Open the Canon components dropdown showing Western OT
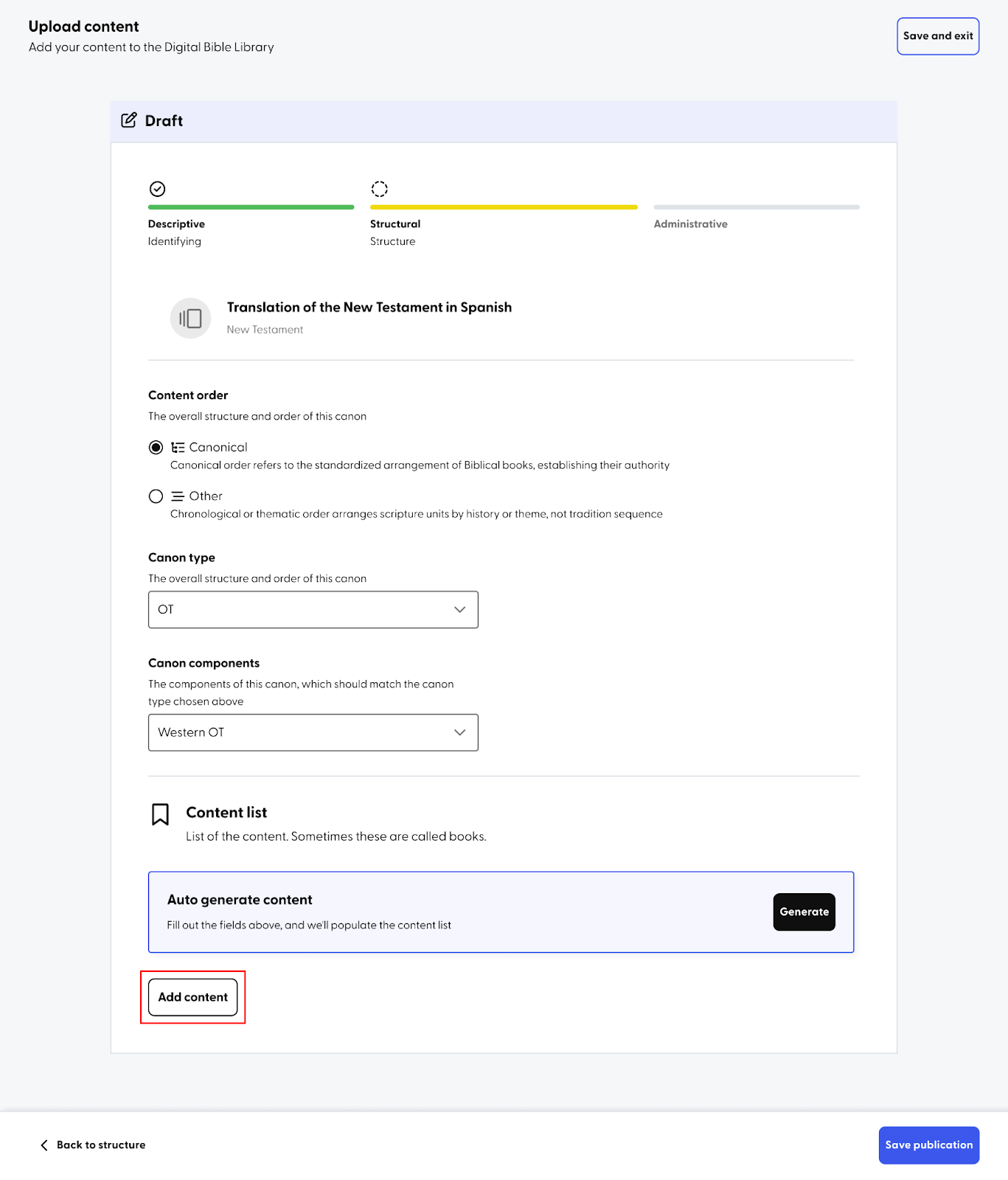1008x1180 pixels. pyautogui.click(x=313, y=732)
